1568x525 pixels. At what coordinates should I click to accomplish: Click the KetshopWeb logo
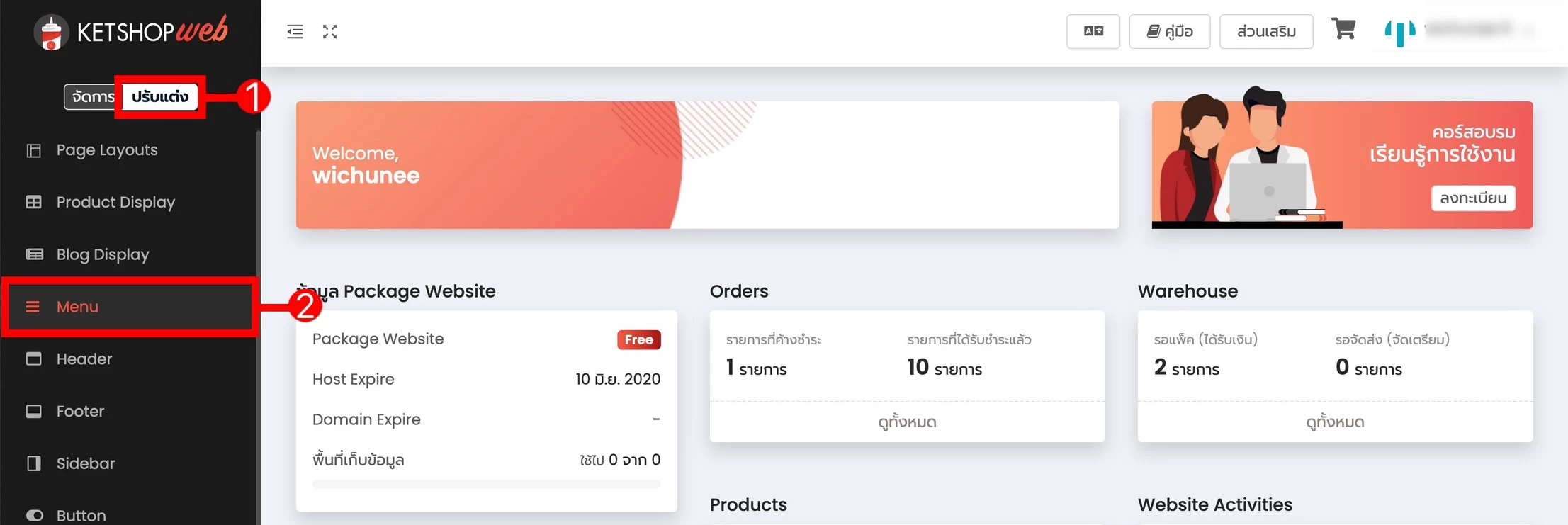point(131,32)
